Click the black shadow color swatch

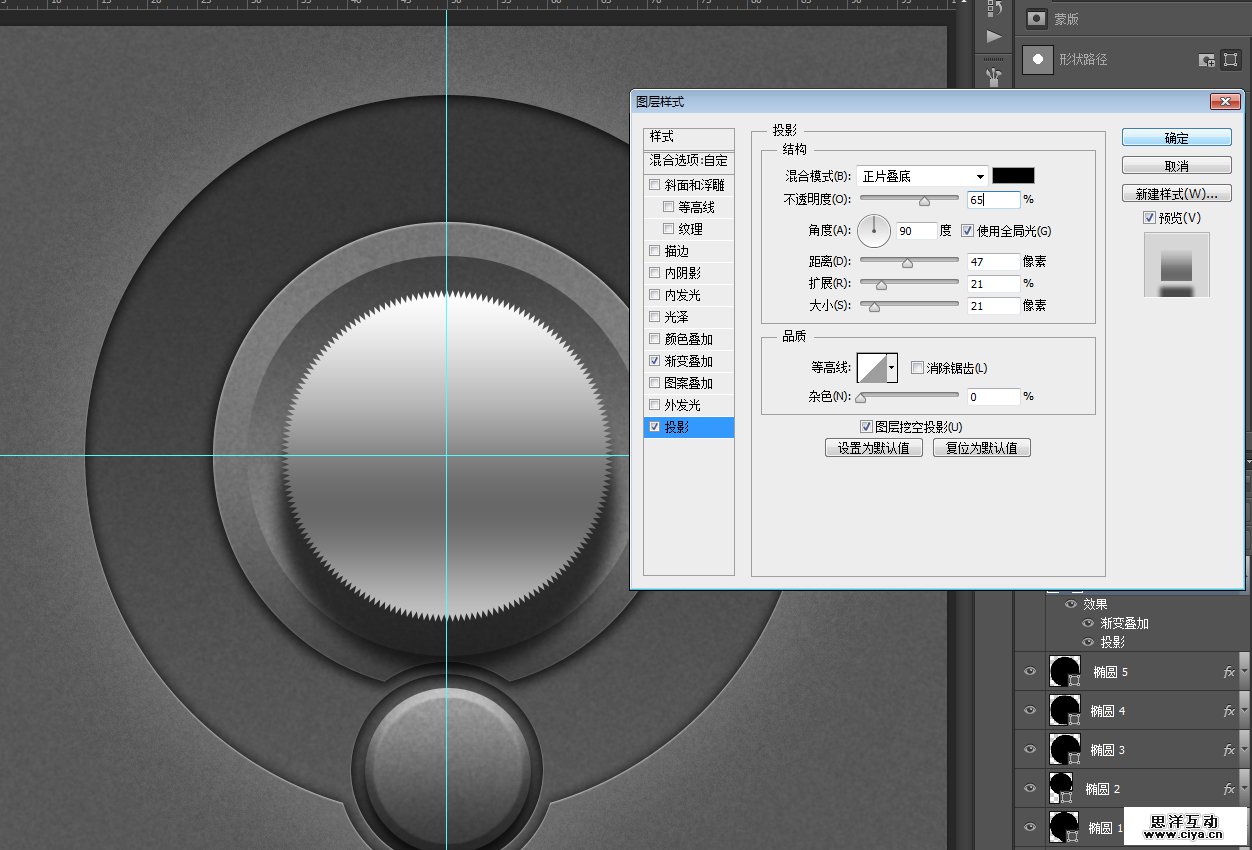point(1013,176)
